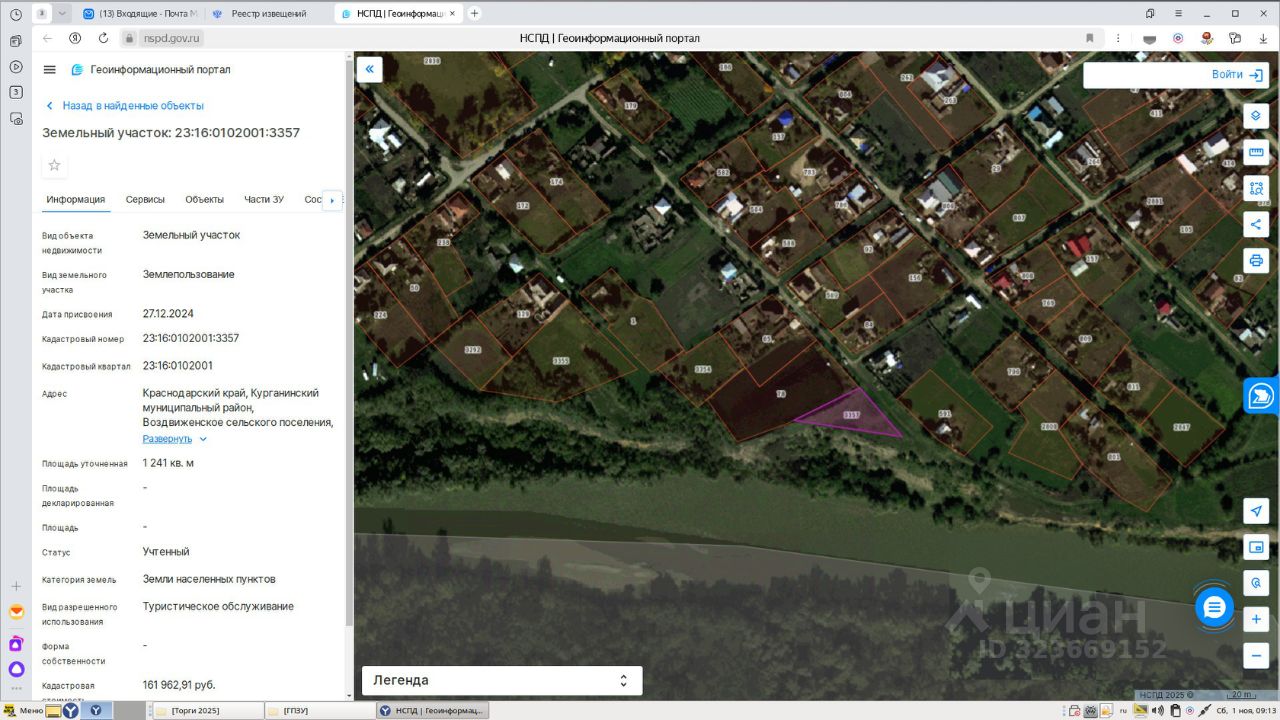Click the cadastral value 161 962,91 руб.
The width and height of the screenshot is (1280, 720).
coord(179,685)
